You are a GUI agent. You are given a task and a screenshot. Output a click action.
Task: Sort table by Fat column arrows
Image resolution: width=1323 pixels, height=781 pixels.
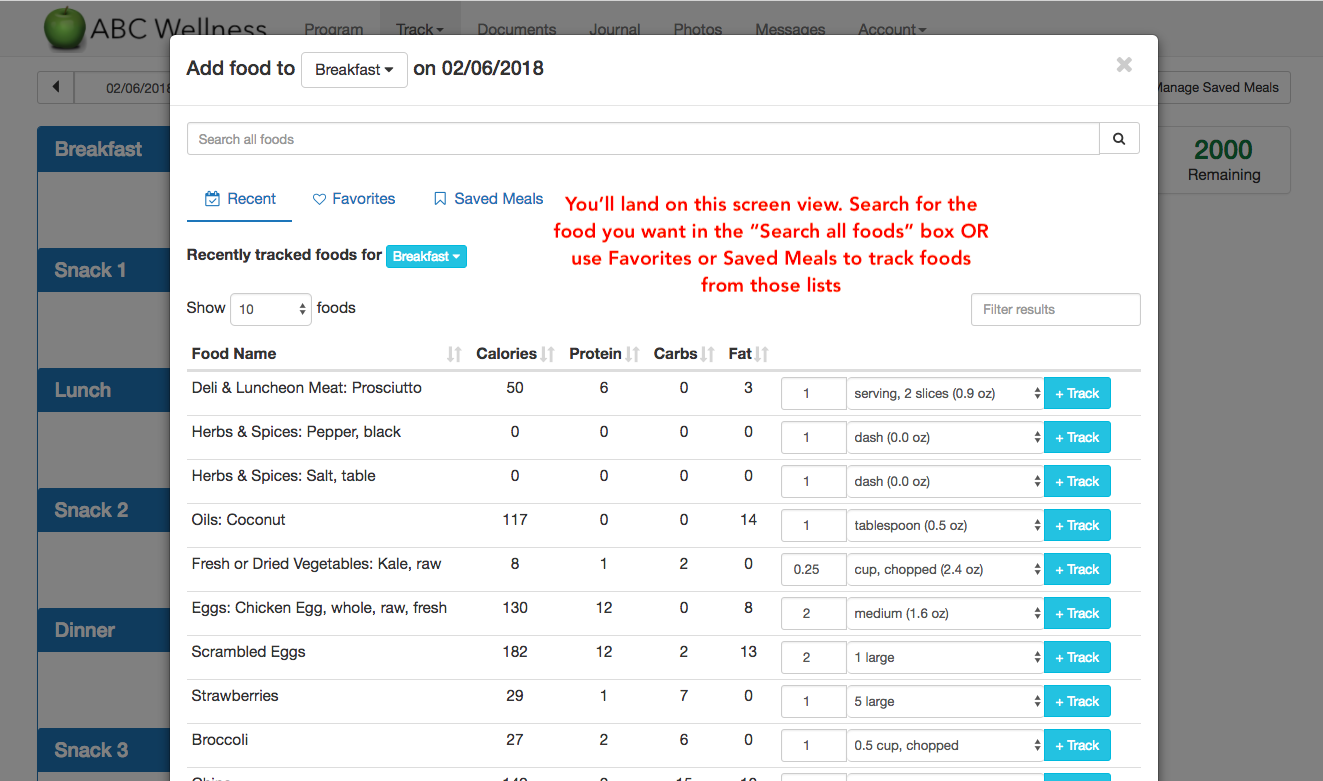pos(762,354)
